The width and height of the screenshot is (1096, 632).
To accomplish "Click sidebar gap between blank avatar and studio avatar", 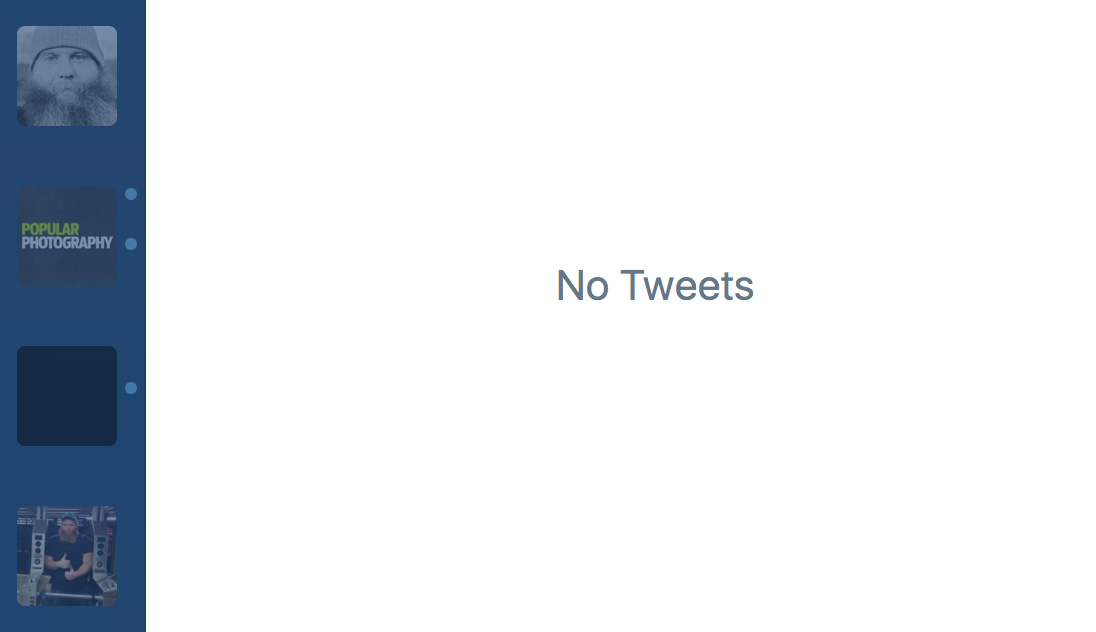I will click(67, 476).
